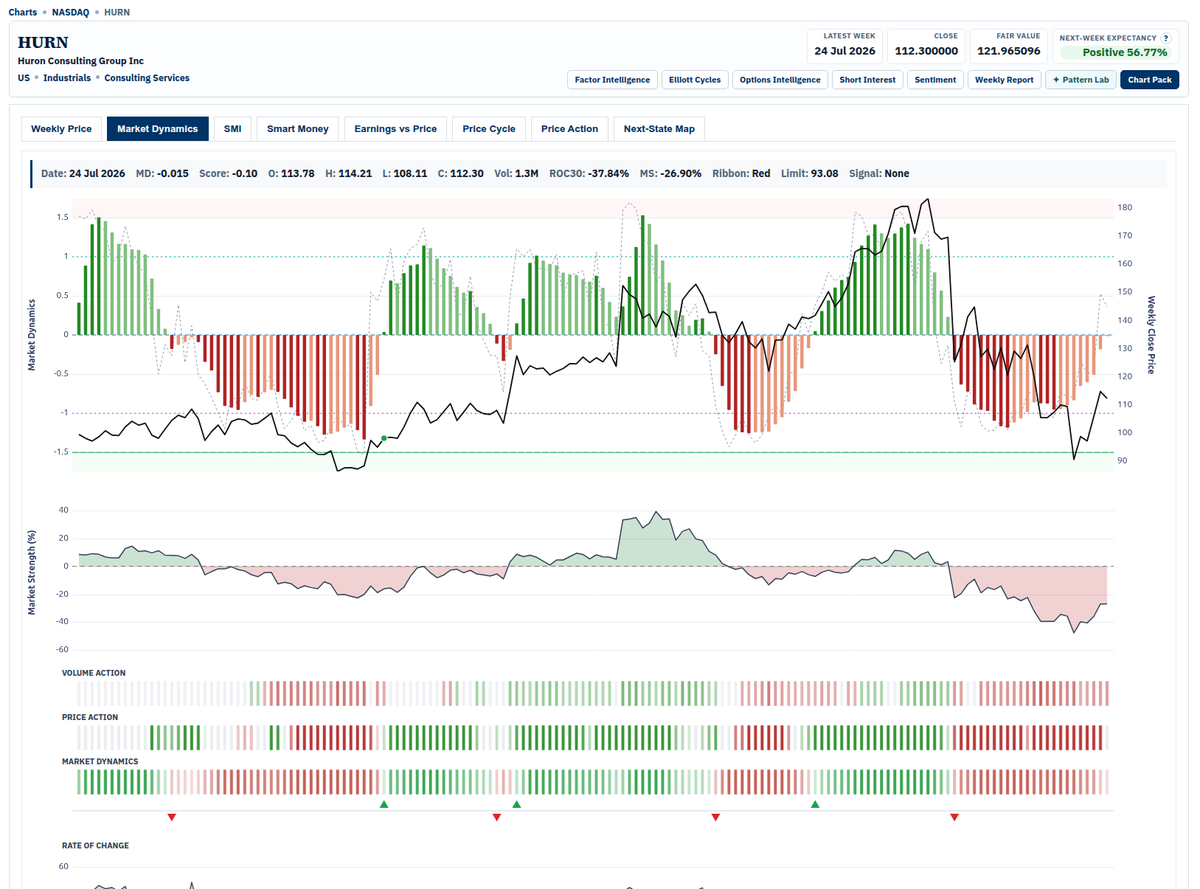
Task: Click the Limit 93.08 value
Action: 809,173
